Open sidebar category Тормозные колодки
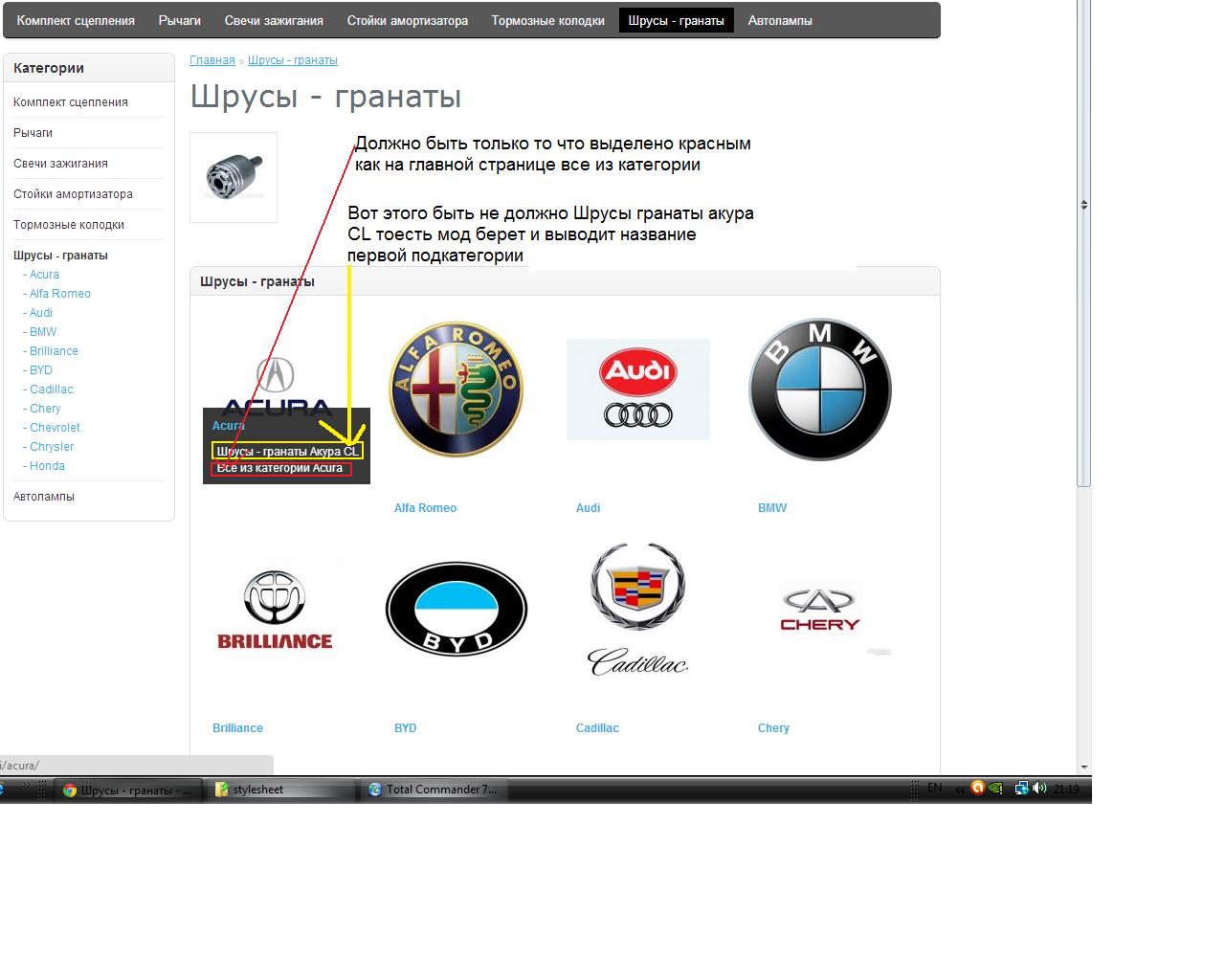Viewport: 1225px width, 980px height. (x=69, y=225)
